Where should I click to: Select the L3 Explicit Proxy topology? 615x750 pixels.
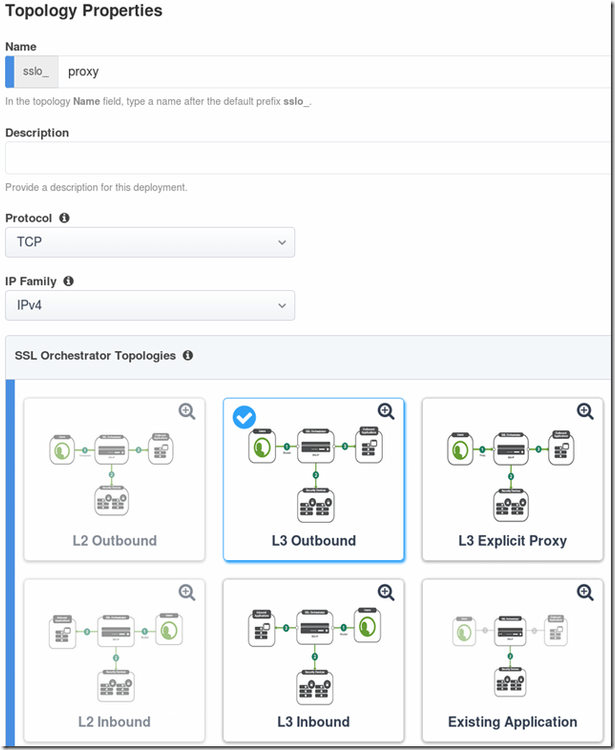pyautogui.click(x=512, y=480)
